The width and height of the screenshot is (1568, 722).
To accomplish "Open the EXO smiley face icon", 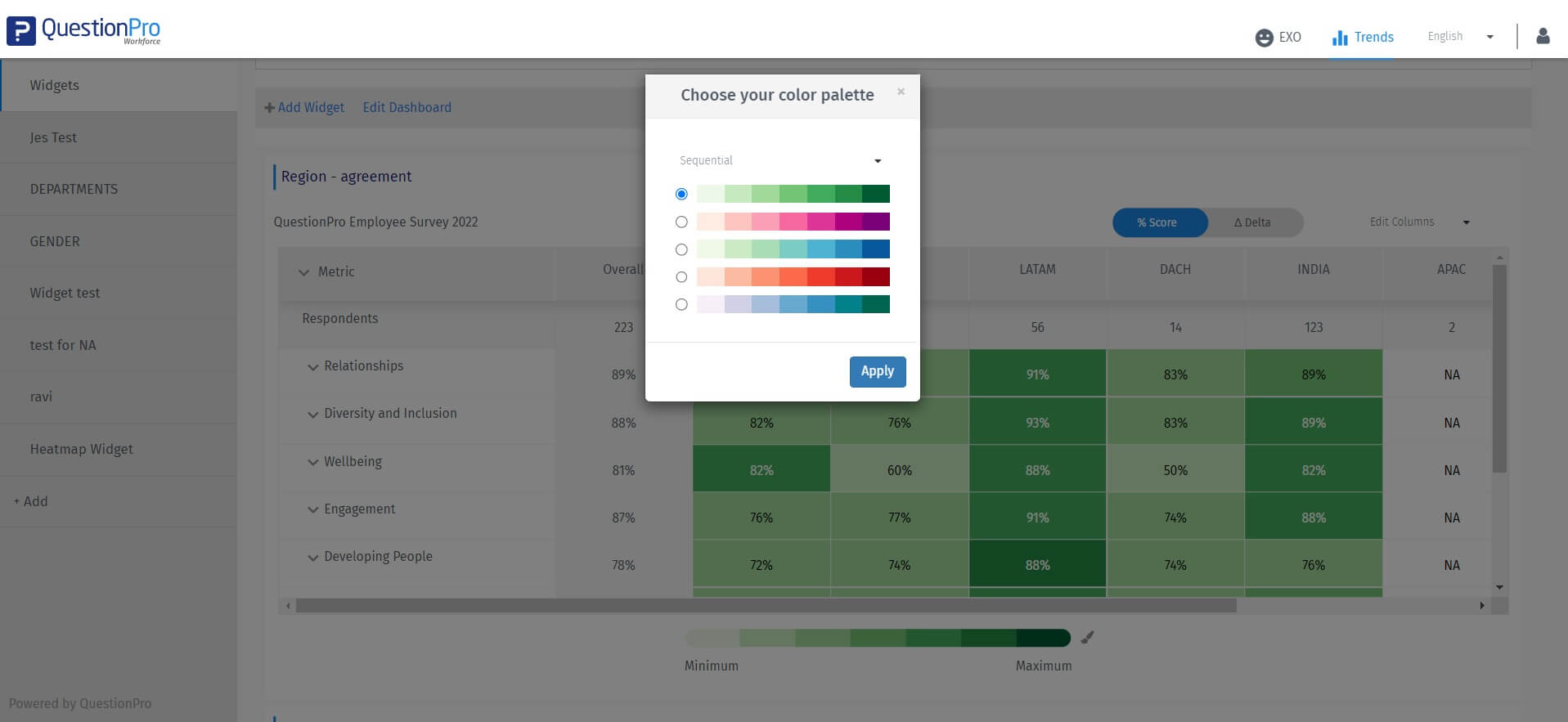I will coord(1264,38).
